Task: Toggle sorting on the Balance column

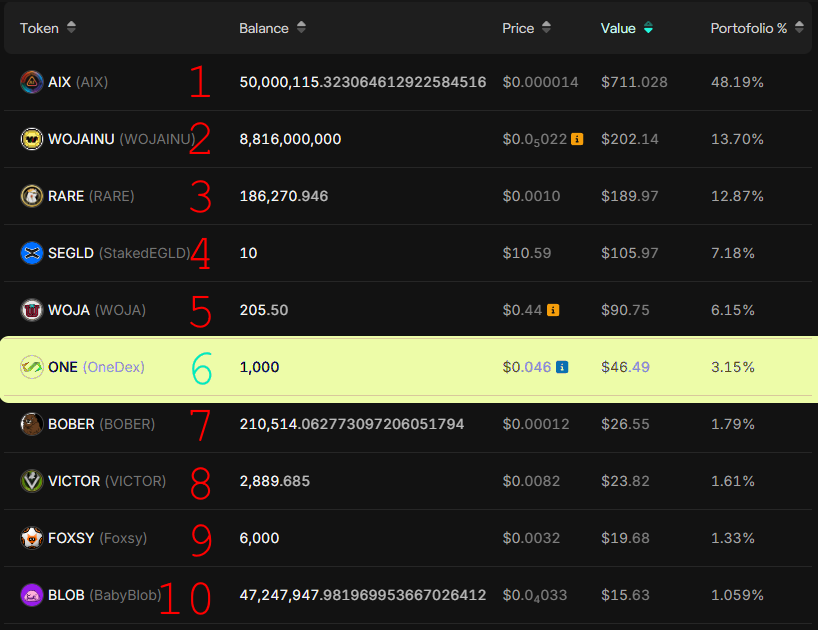Action: (300, 28)
